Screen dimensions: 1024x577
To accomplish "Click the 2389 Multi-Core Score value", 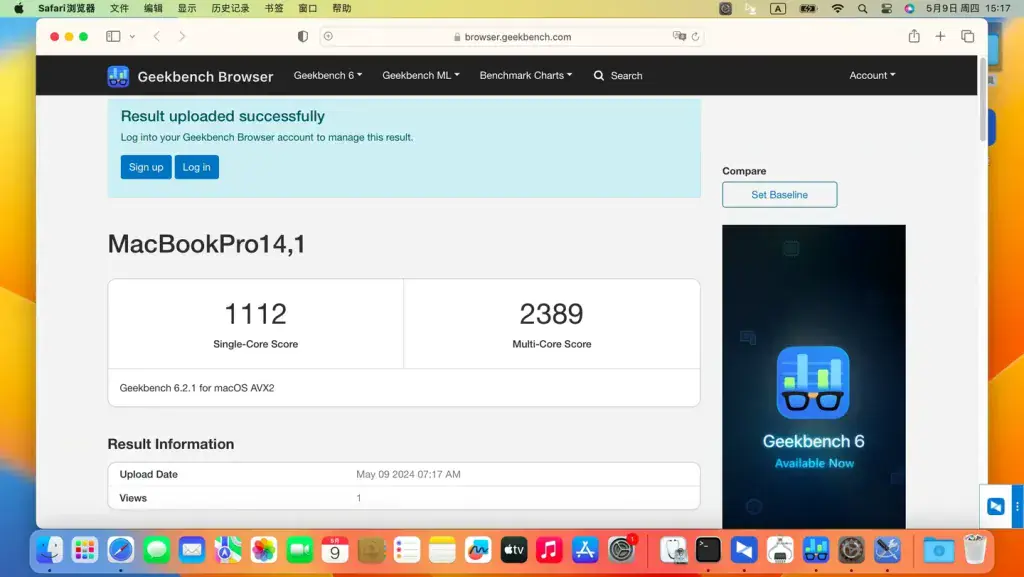I will point(552,314).
